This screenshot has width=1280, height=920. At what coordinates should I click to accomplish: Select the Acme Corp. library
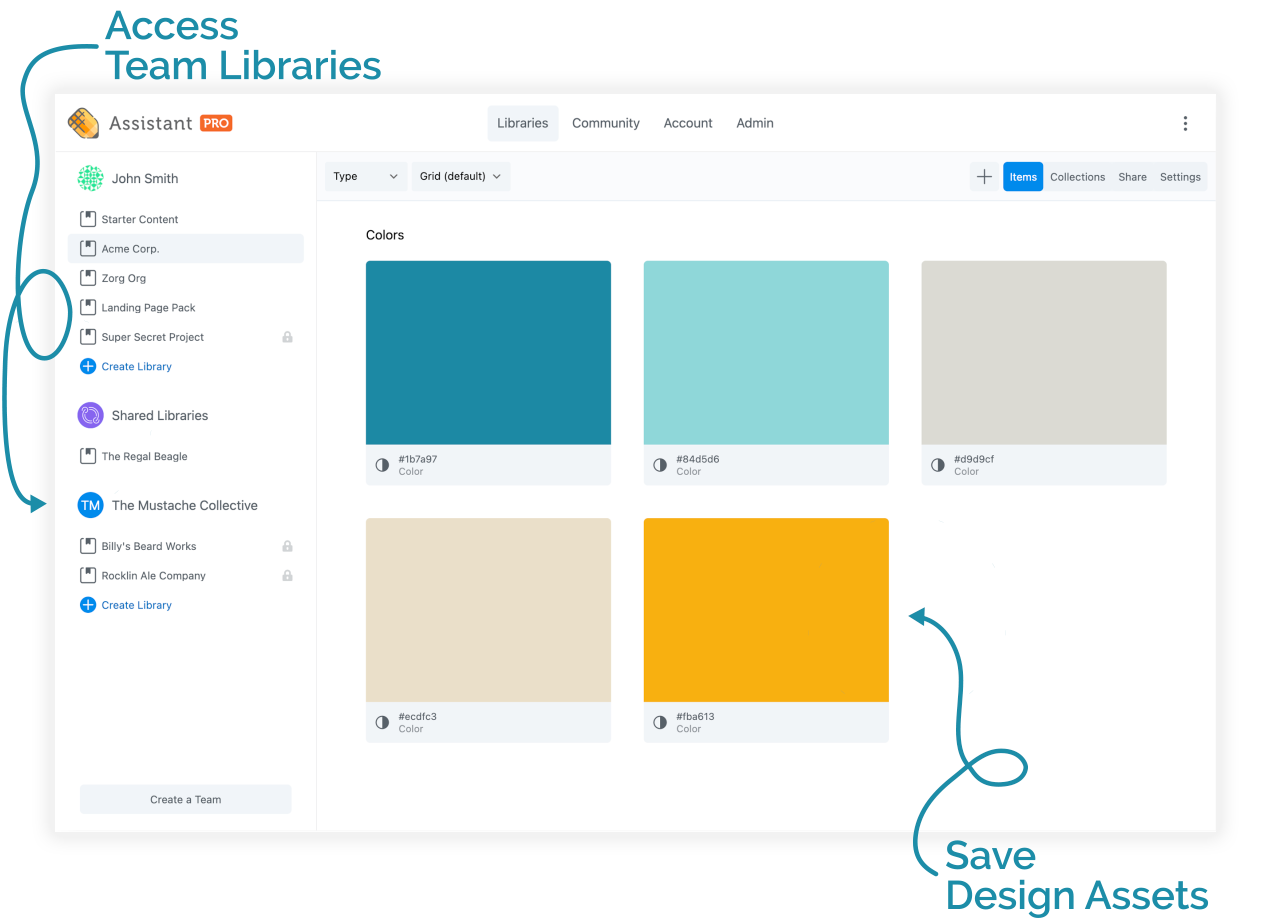tap(186, 249)
